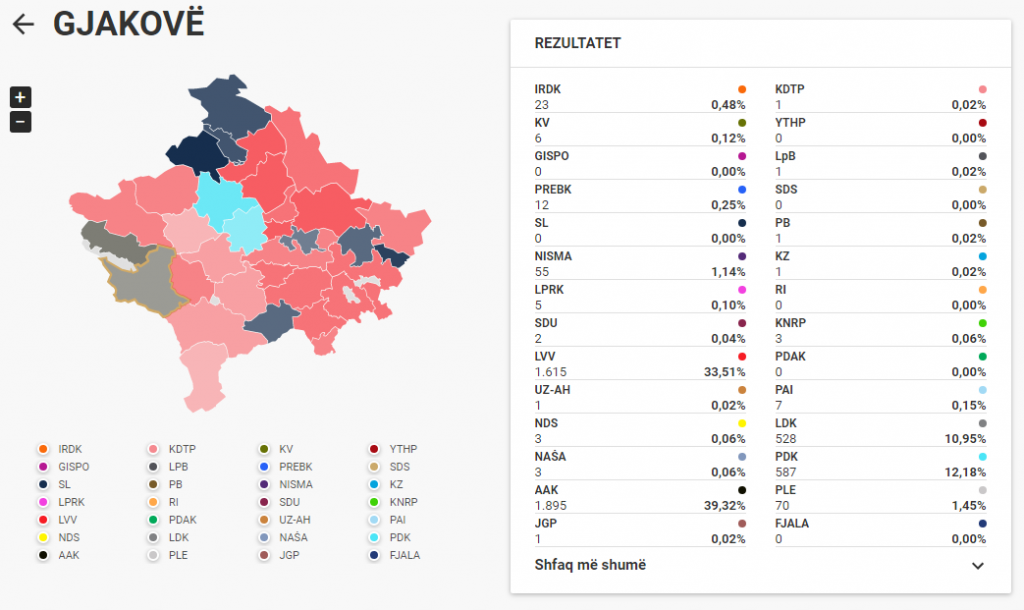Zoom in the map with plus button
The height and width of the screenshot is (610, 1024).
tap(20, 97)
